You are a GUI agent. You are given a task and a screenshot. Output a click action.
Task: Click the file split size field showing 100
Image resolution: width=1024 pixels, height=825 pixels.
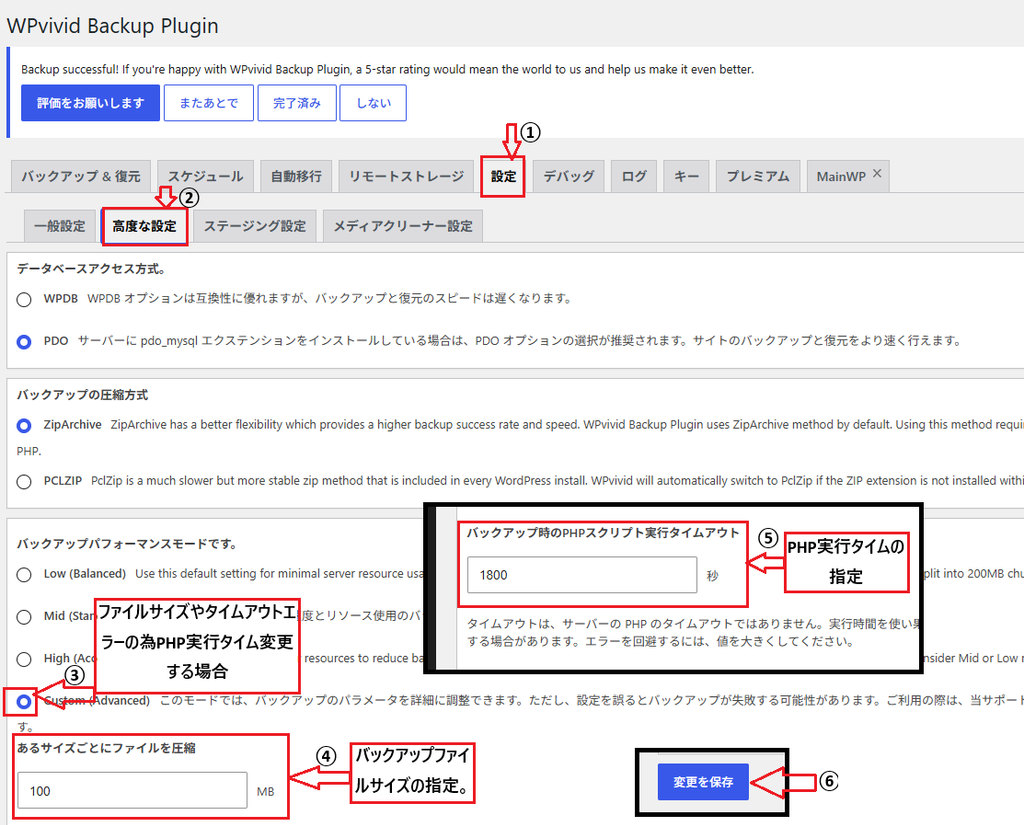(133, 790)
